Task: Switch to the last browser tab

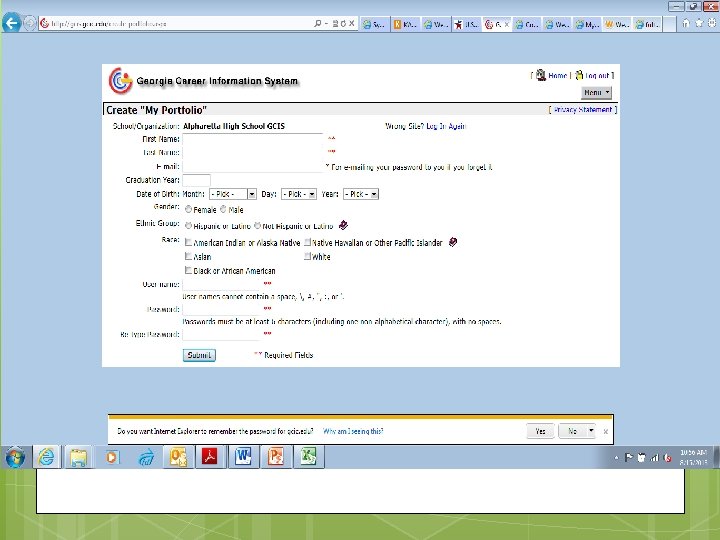Action: point(647,24)
